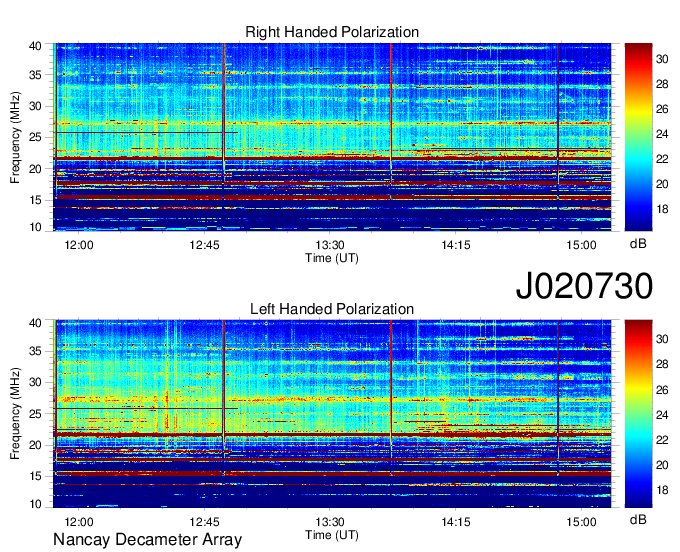This screenshot has width=680, height=552.
Task: Click the 18 value on the bottom color bar
Action: click(662, 490)
